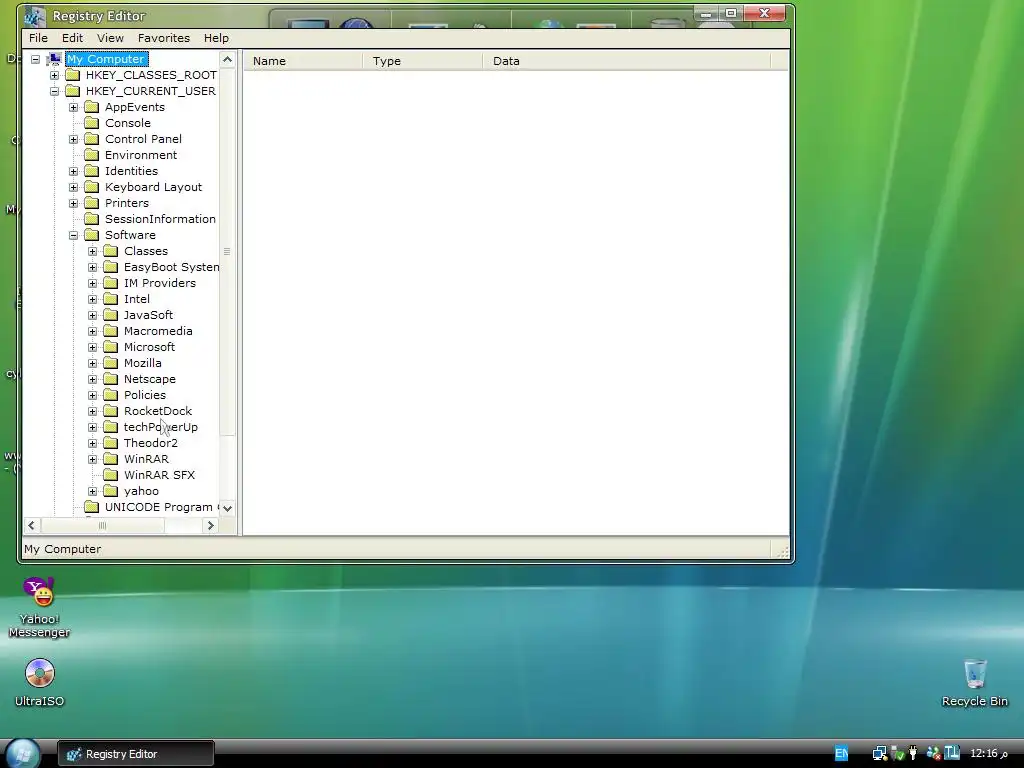The width and height of the screenshot is (1024, 768).
Task: Click the Environment folder icon
Action: (92, 155)
